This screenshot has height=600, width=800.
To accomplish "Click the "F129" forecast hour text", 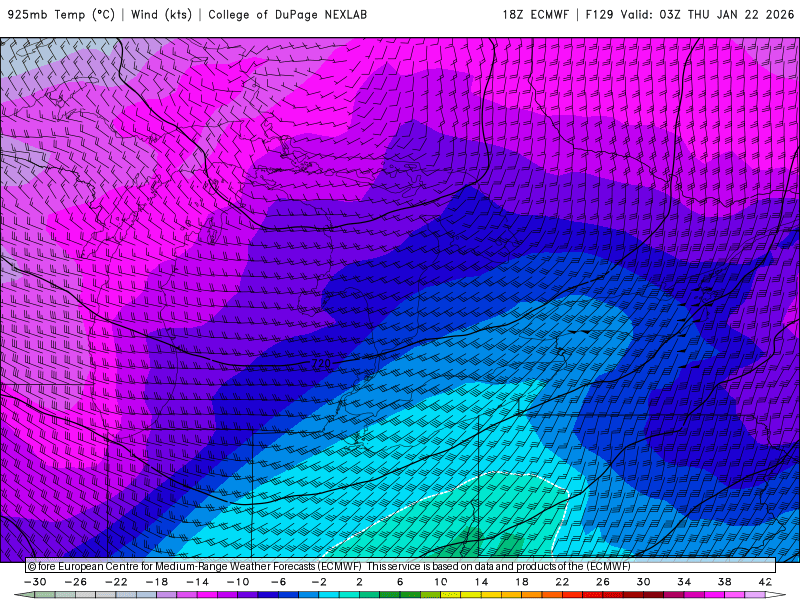I will (x=599, y=15).
